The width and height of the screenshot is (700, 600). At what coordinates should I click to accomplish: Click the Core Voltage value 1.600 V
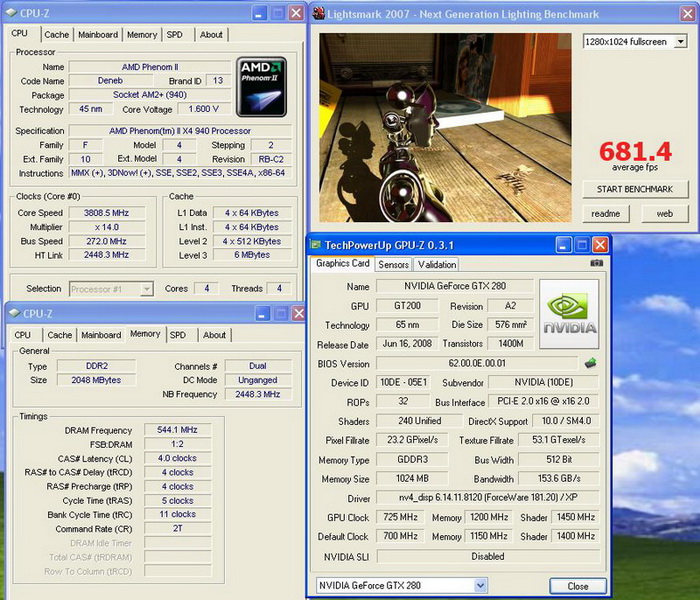204,109
